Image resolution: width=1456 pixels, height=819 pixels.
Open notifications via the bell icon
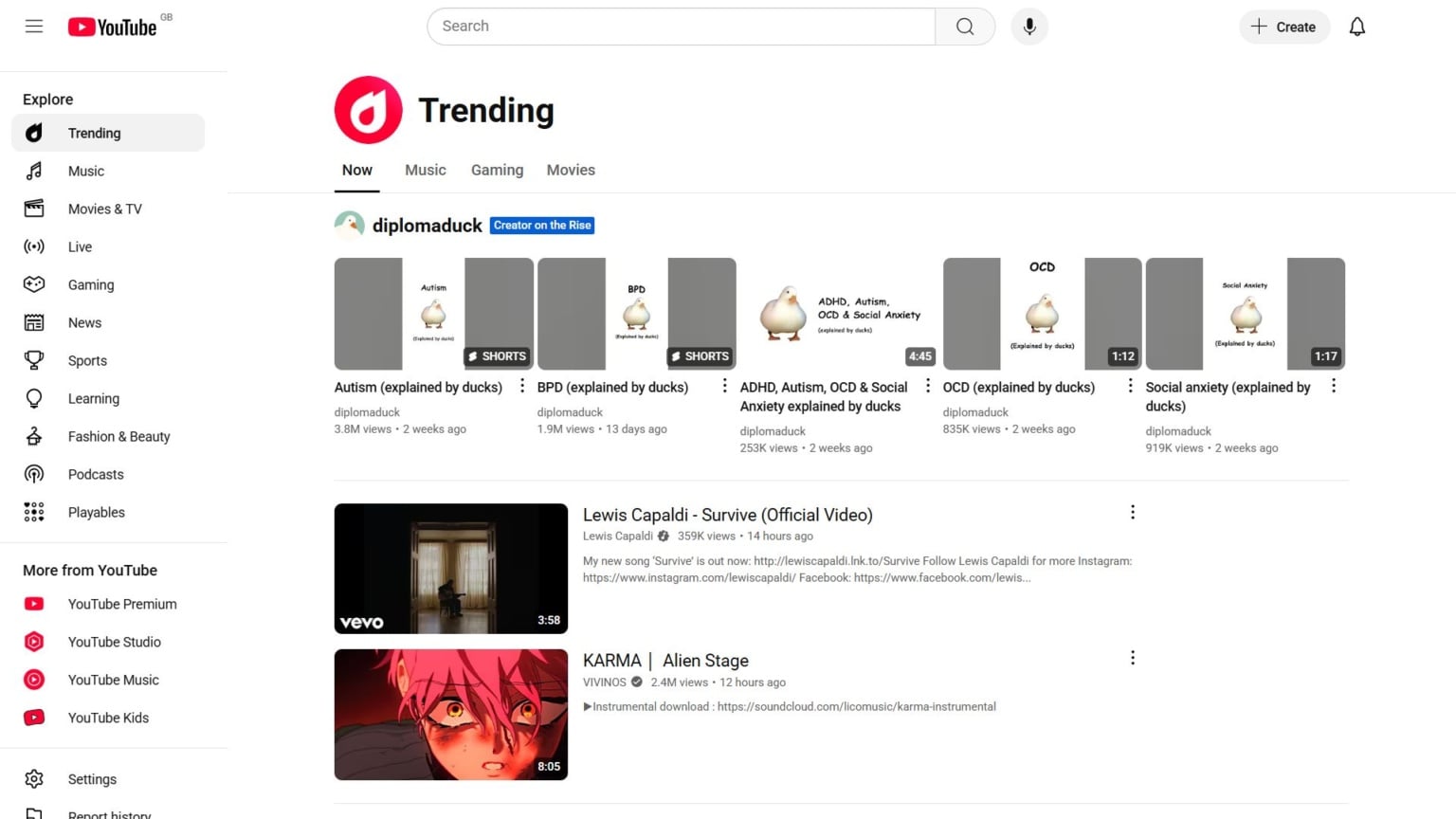(1356, 27)
